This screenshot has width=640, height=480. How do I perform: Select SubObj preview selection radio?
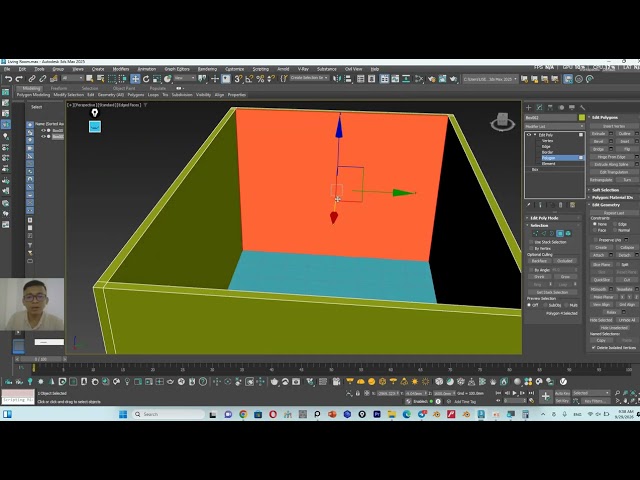coord(545,305)
